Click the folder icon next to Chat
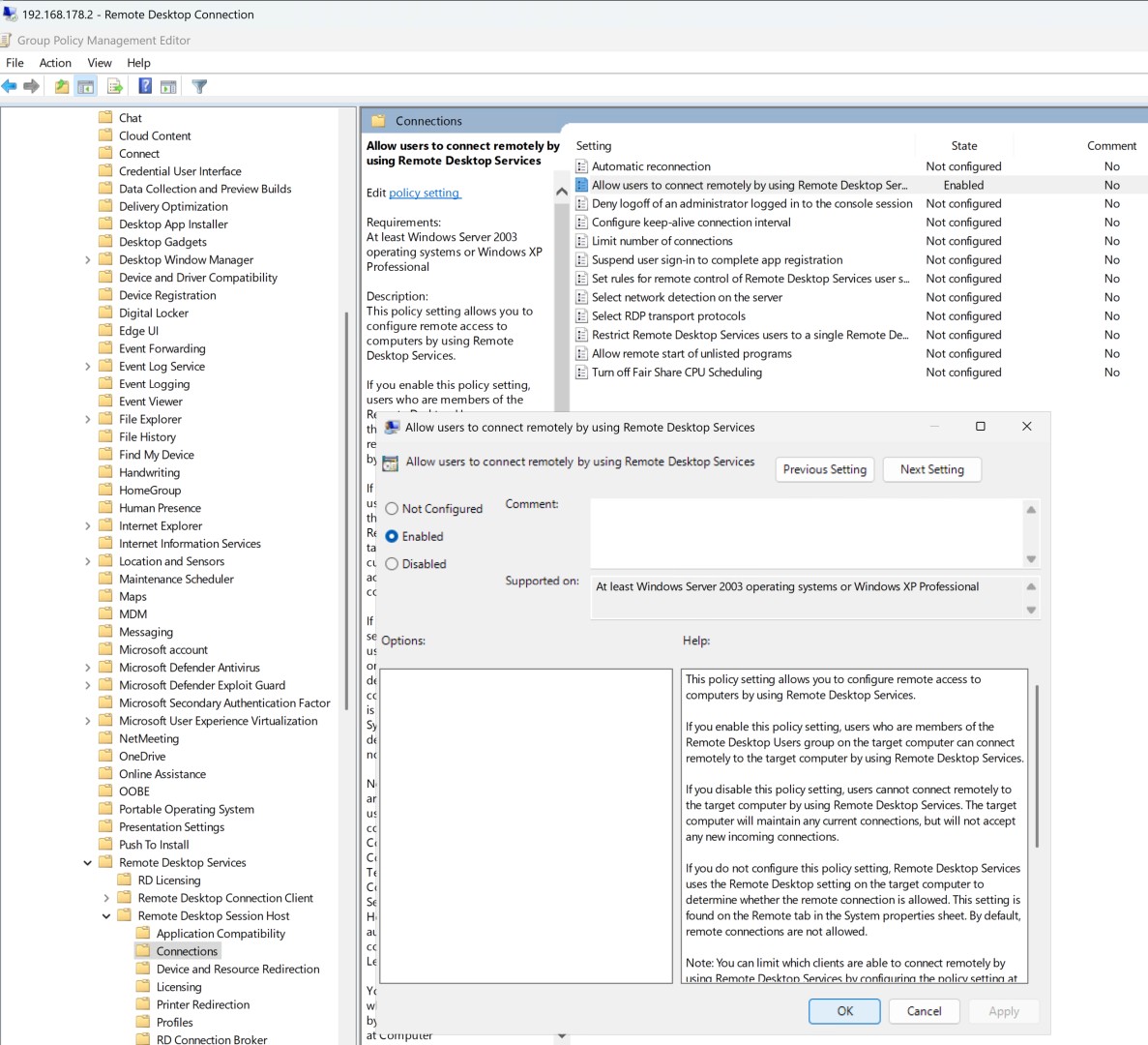This screenshot has width=1148, height=1045. tap(105, 117)
